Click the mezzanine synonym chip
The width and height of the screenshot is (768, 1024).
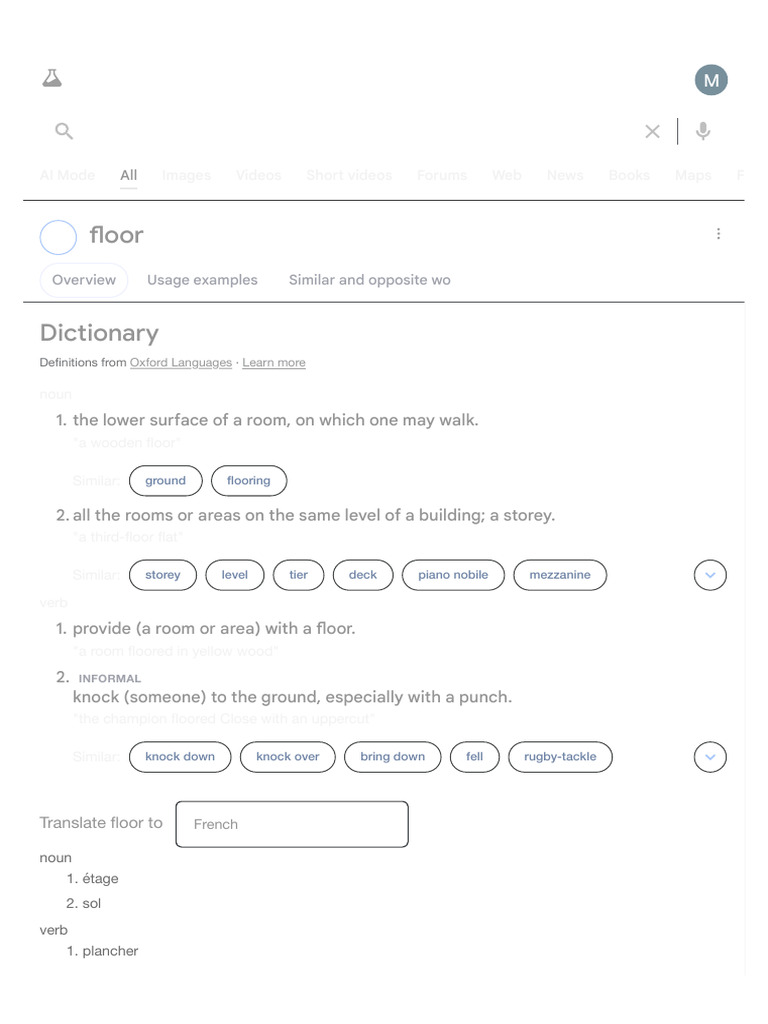(x=560, y=575)
